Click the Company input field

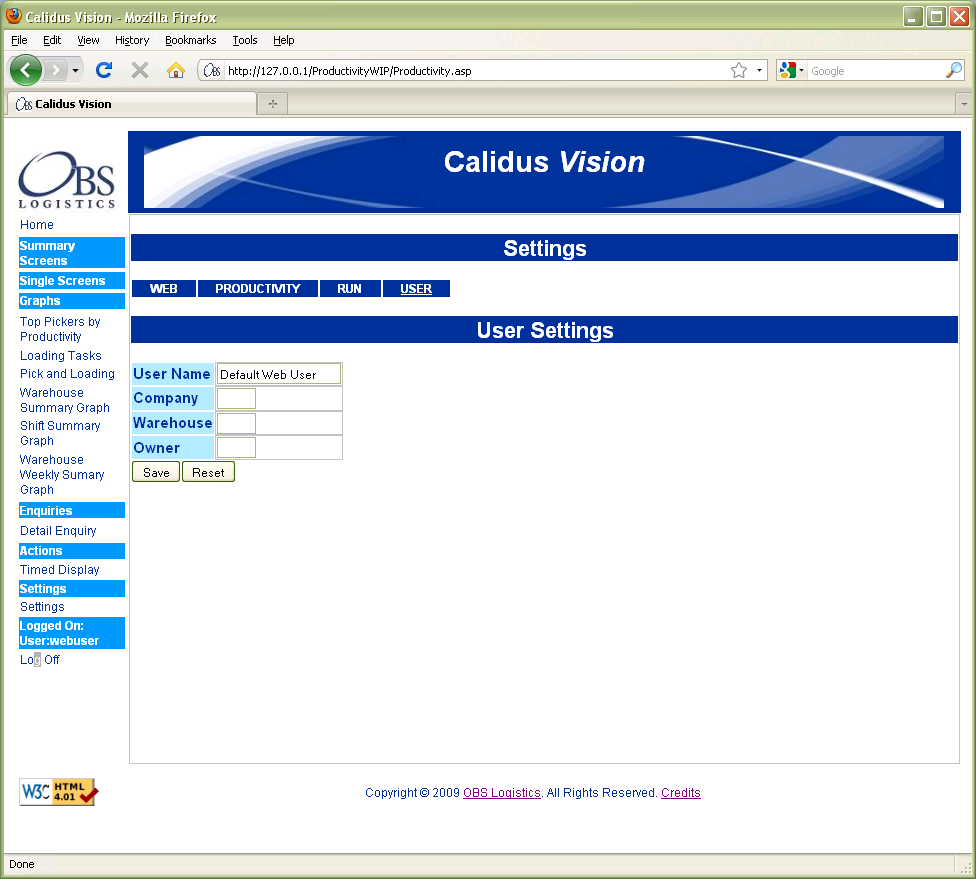(x=236, y=398)
